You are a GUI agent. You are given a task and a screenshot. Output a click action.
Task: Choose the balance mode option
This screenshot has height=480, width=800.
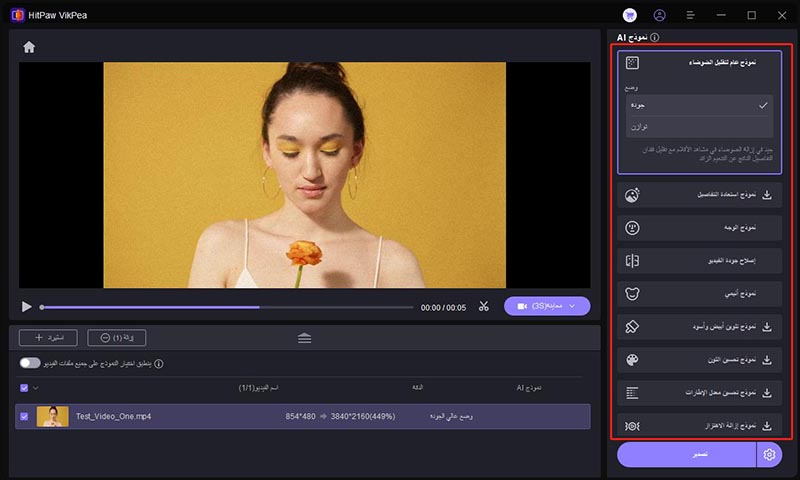tap(699, 127)
